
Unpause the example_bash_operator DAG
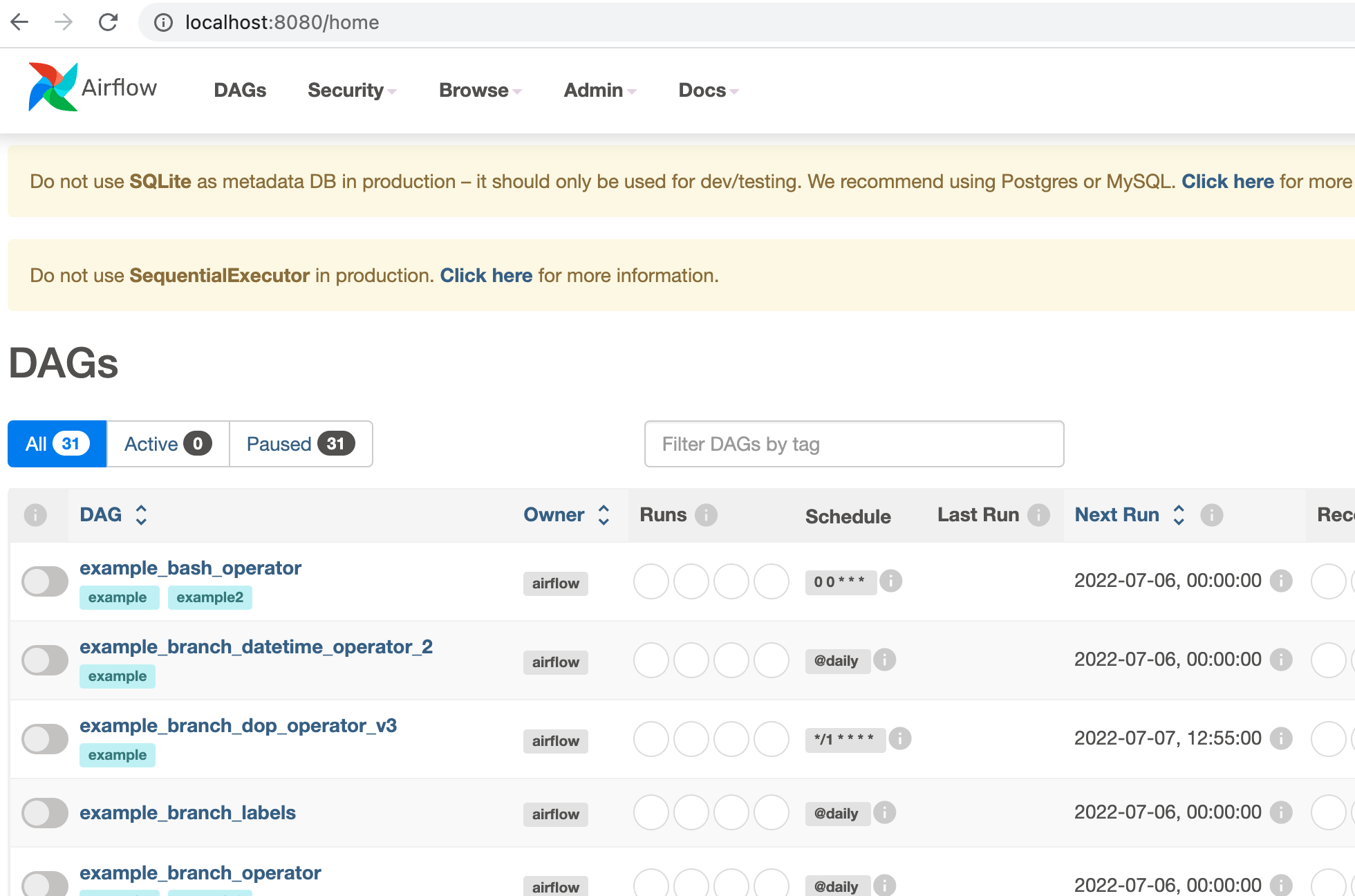coord(45,581)
